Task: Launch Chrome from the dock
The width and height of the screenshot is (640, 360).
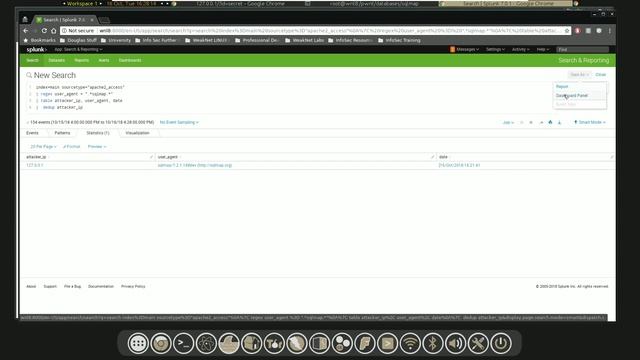Action: 161,343
